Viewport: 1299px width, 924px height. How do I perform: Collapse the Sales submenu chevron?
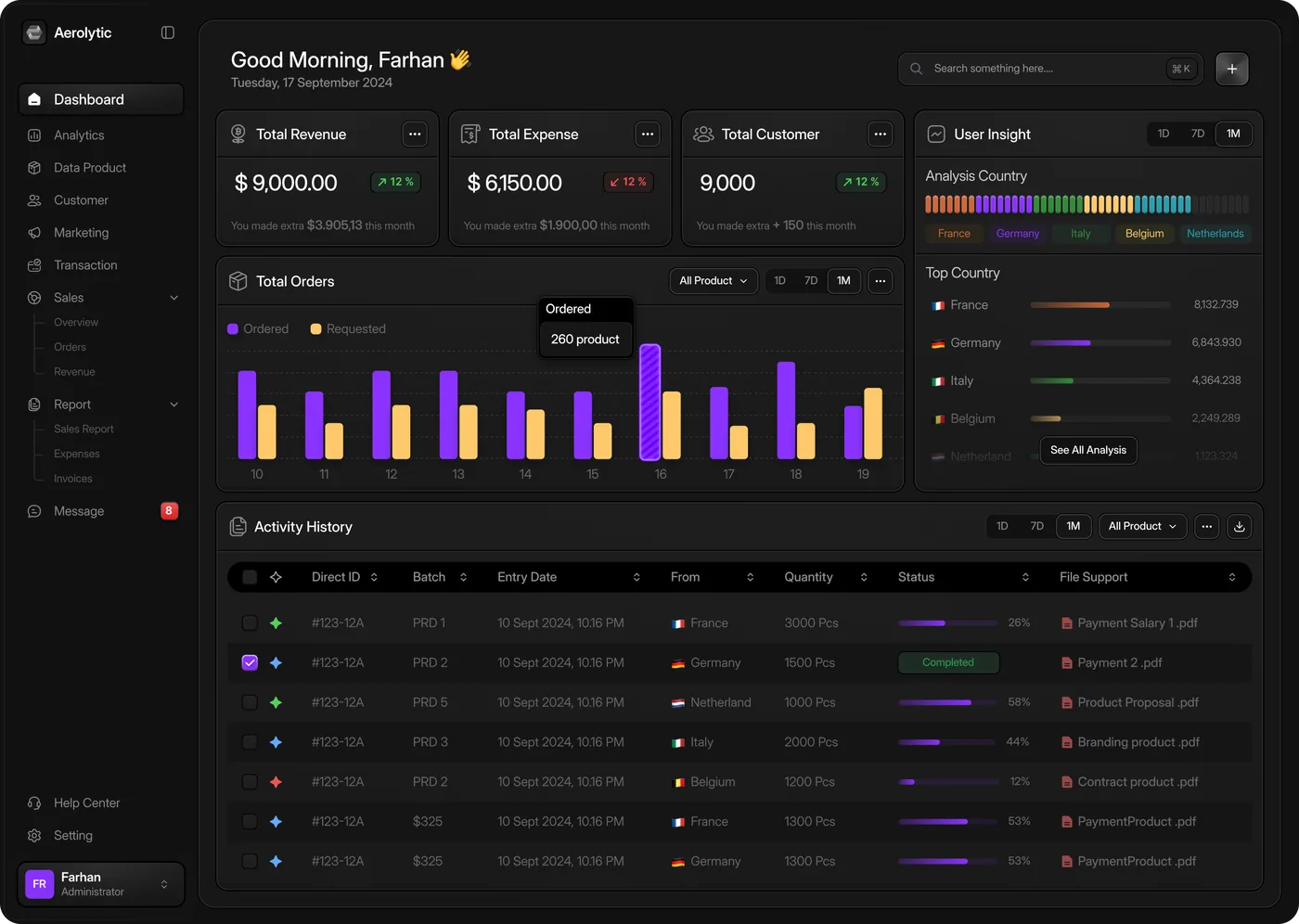pyautogui.click(x=174, y=298)
